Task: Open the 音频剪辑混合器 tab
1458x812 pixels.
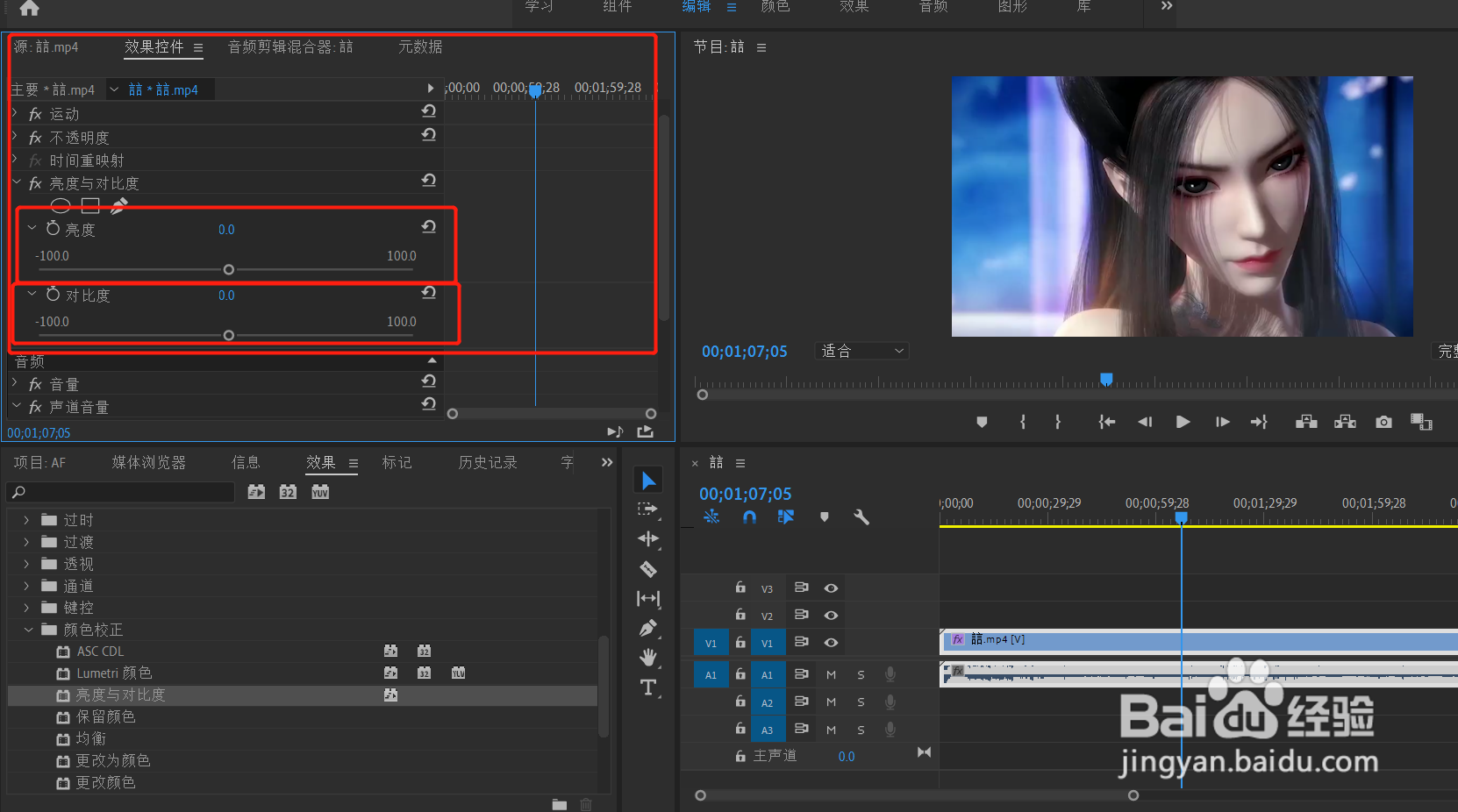Action: tap(290, 46)
